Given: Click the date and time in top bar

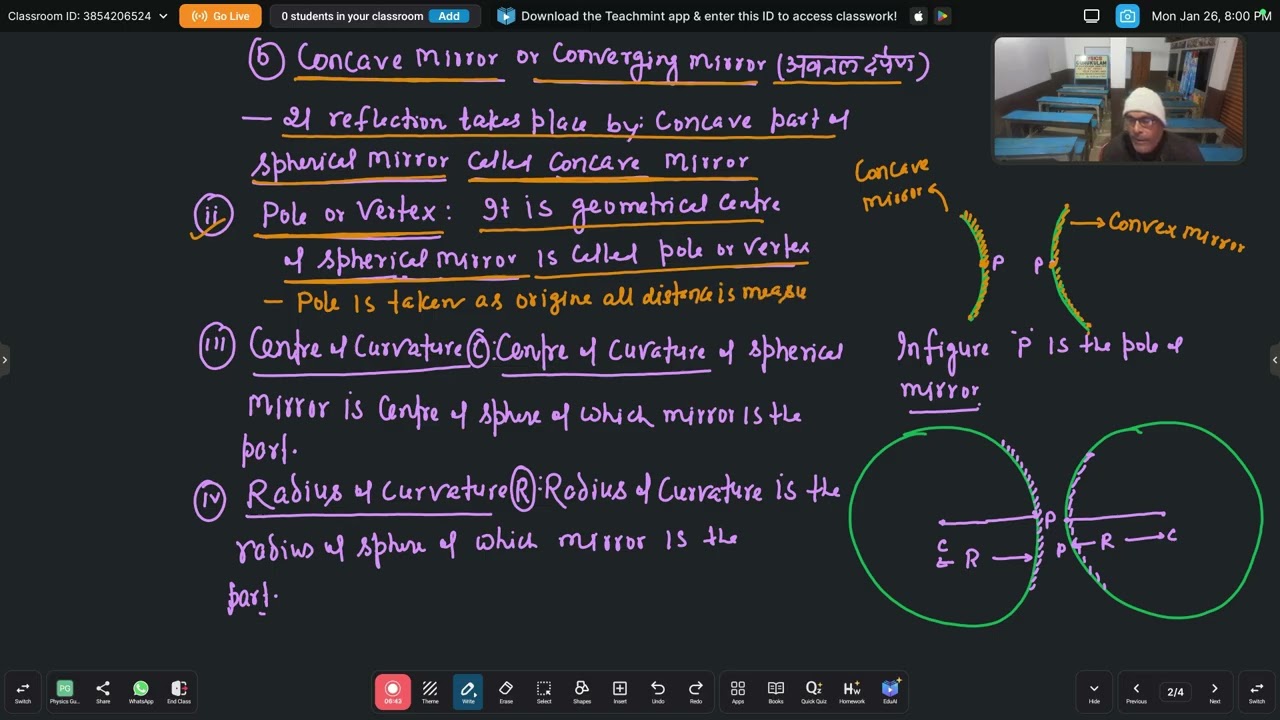Looking at the screenshot, I should pyautogui.click(x=1211, y=16).
